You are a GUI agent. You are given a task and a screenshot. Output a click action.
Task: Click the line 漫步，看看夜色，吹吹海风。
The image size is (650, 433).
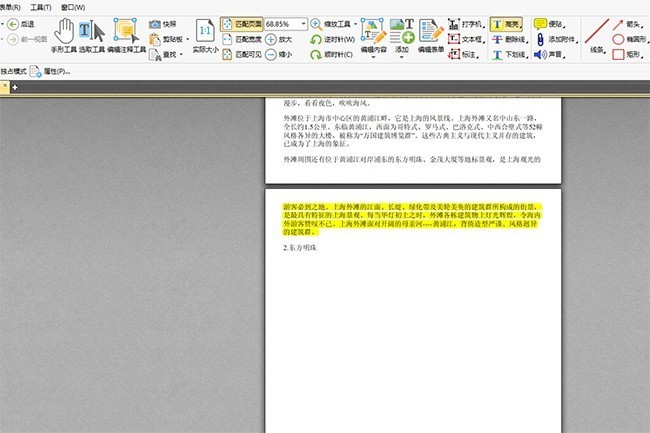(327, 103)
